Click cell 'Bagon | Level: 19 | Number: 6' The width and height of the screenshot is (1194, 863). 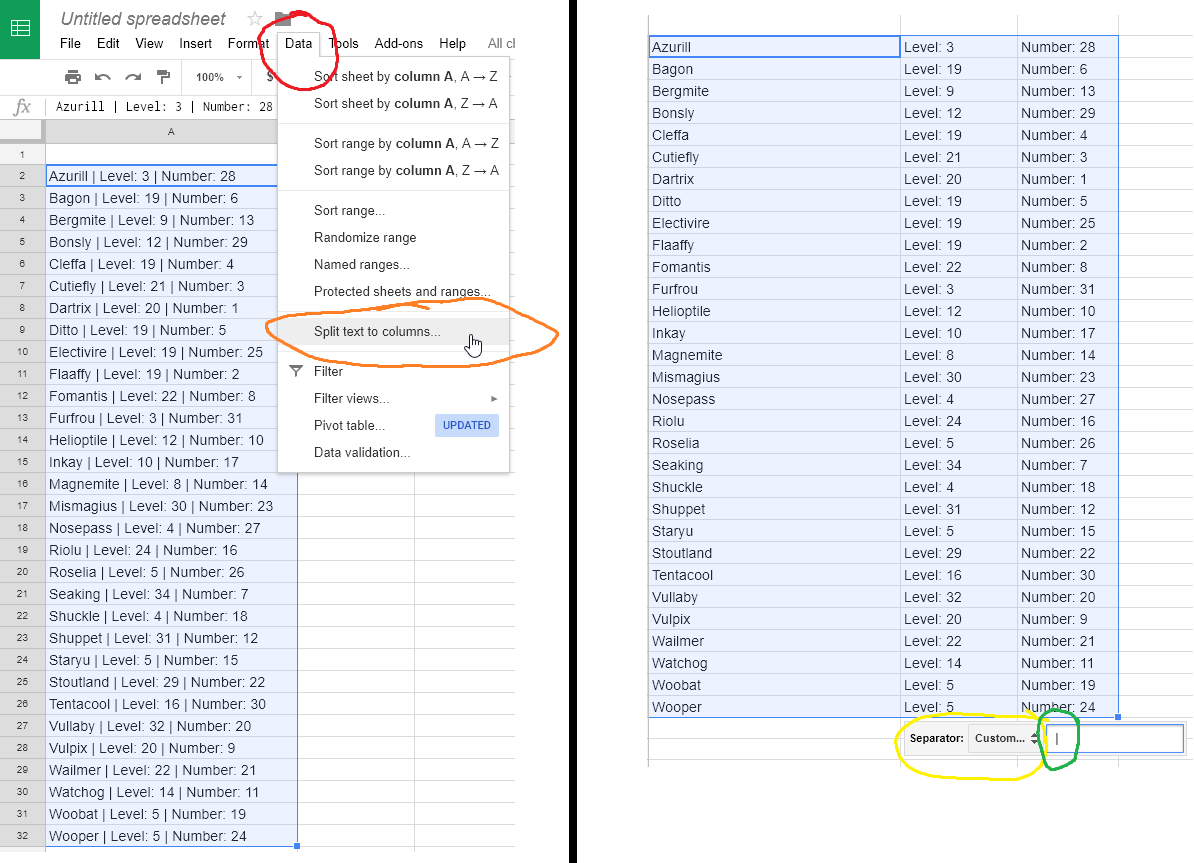point(161,198)
